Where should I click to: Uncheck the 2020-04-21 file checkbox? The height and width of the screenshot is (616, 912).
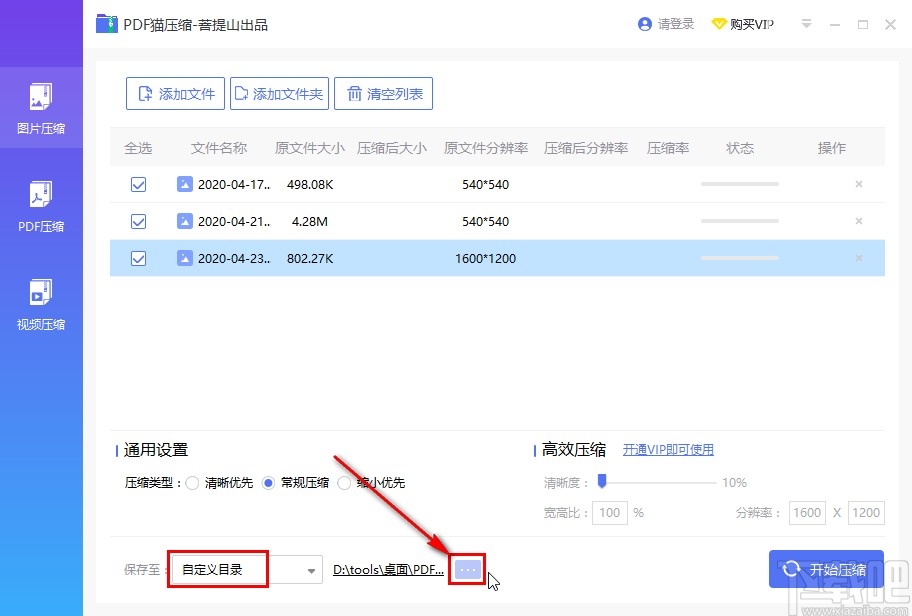(x=138, y=222)
